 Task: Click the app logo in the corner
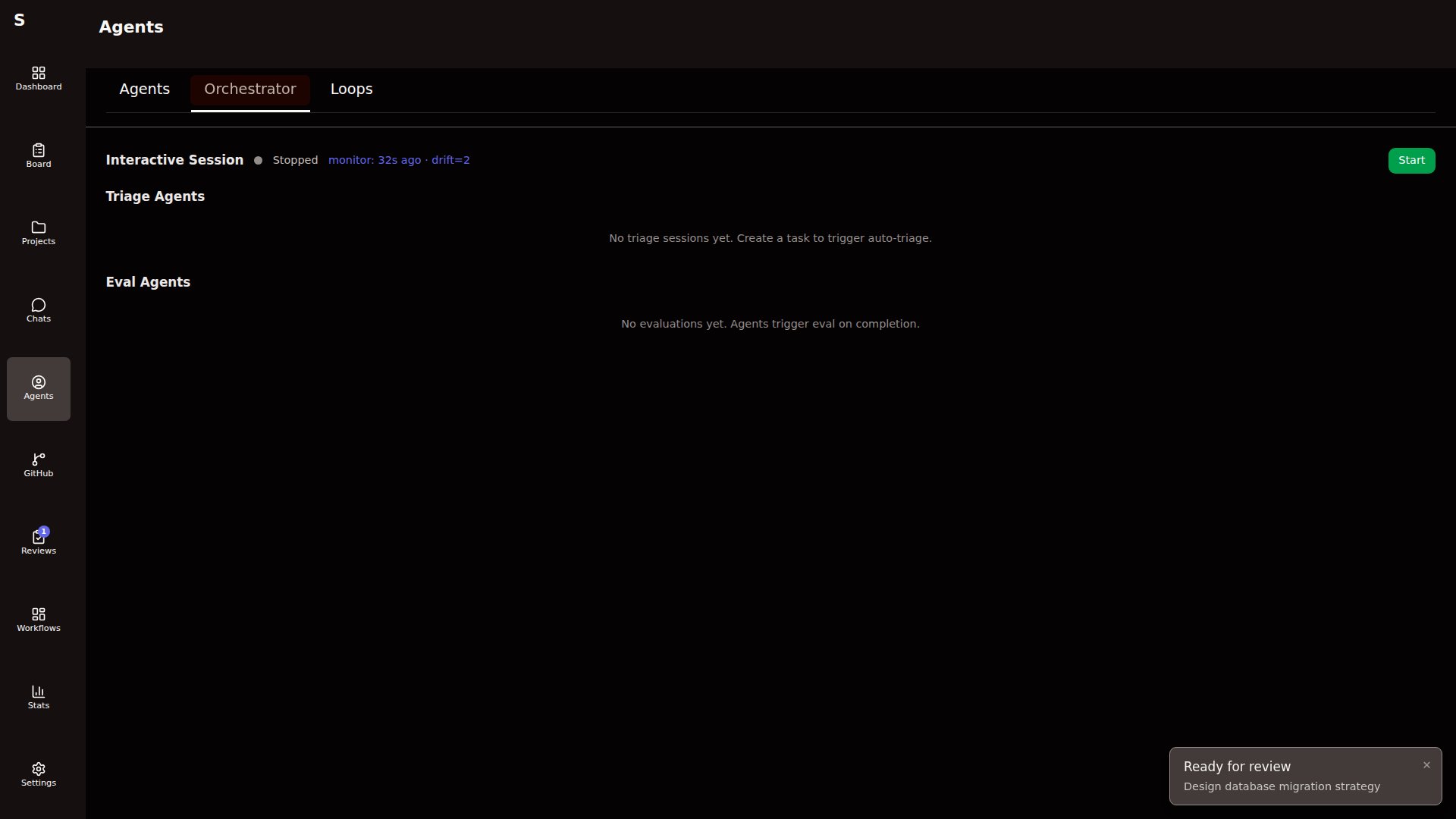20,20
